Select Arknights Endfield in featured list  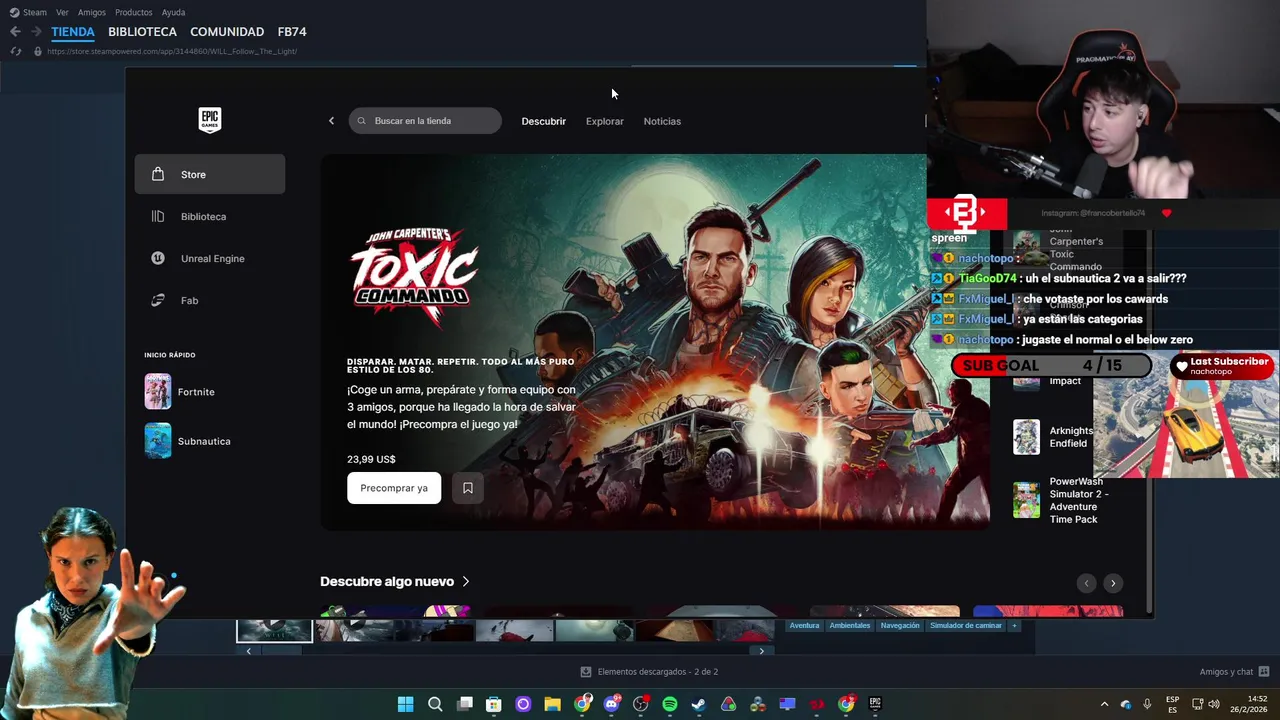[1055, 437]
